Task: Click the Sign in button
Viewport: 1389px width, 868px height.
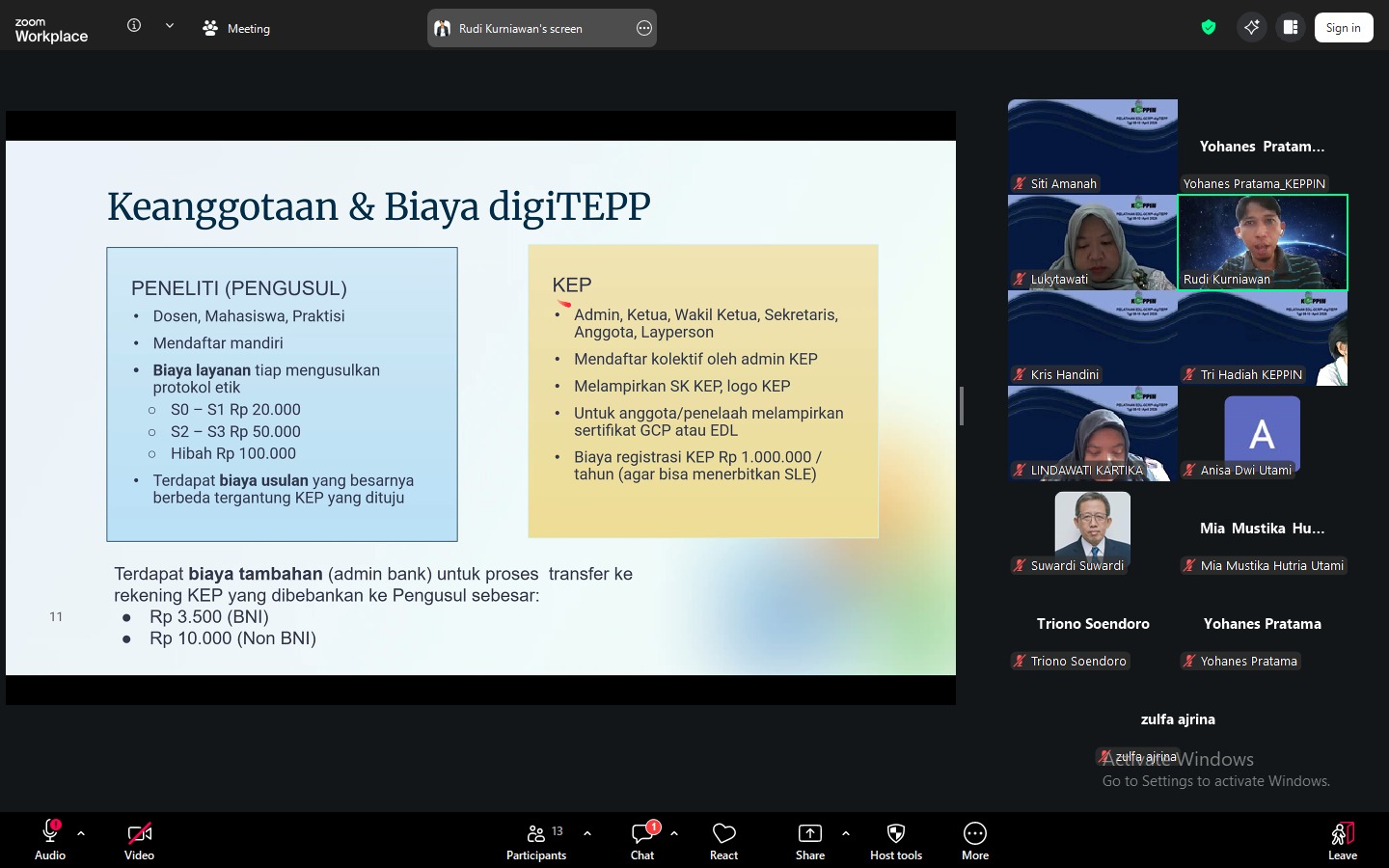Action: tap(1343, 28)
